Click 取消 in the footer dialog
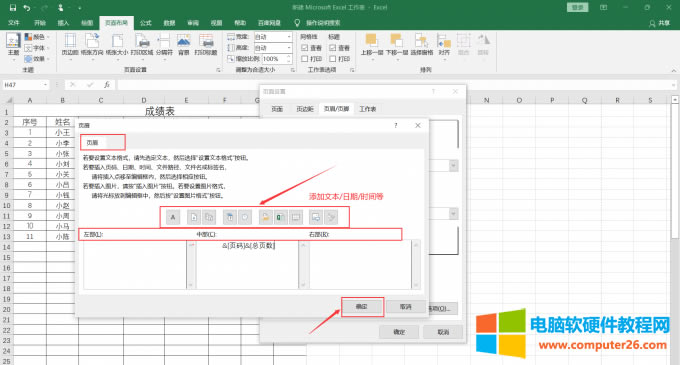This screenshot has height=365, width=680. 405,306
